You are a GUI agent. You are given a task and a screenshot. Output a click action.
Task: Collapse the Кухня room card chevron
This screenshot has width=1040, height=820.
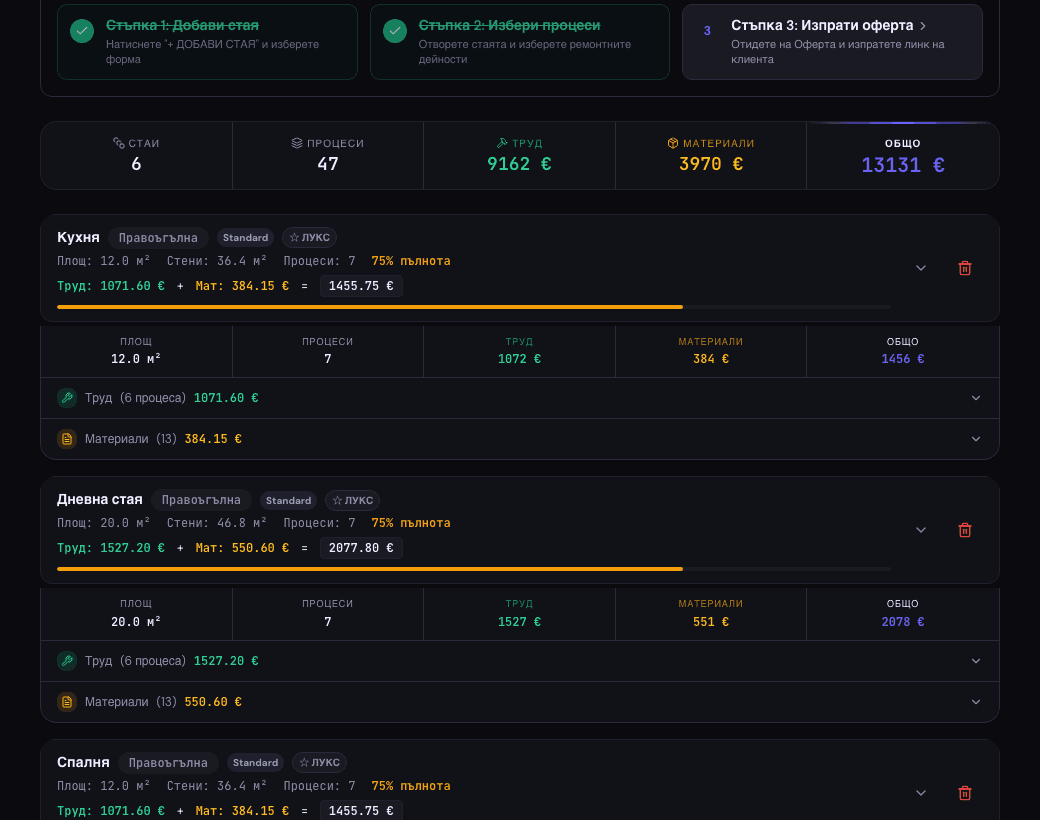921,268
